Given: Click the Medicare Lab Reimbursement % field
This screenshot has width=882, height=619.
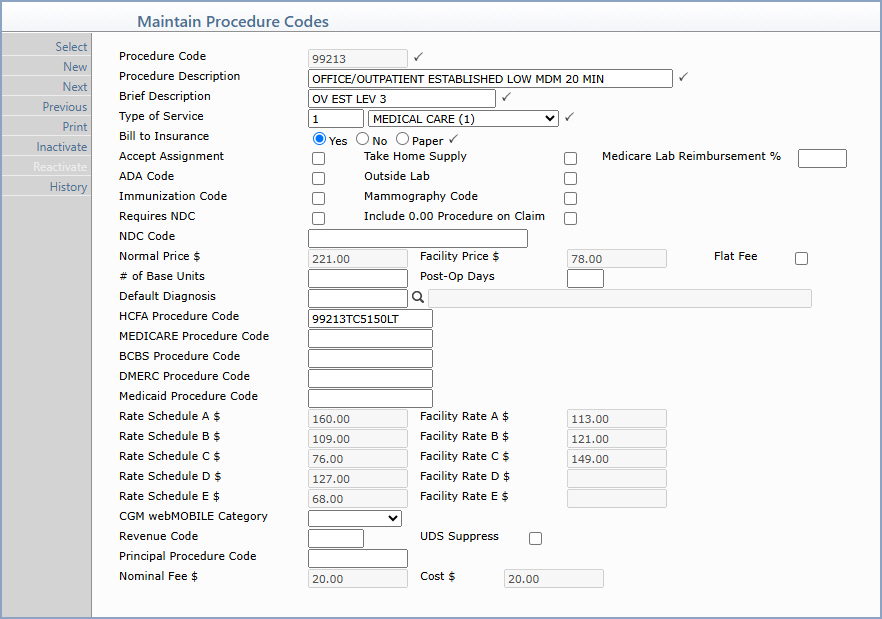Looking at the screenshot, I should [822, 159].
